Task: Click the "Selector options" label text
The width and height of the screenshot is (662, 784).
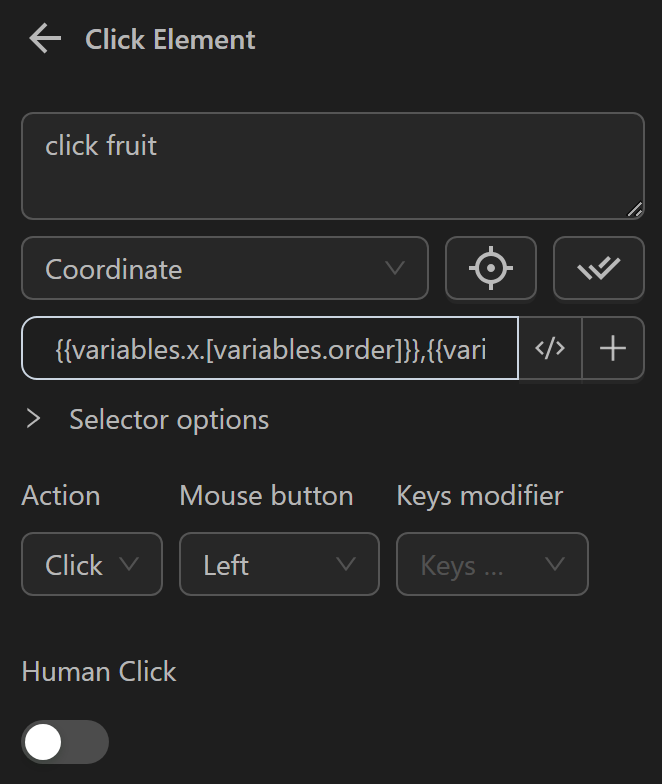Action: point(169,419)
